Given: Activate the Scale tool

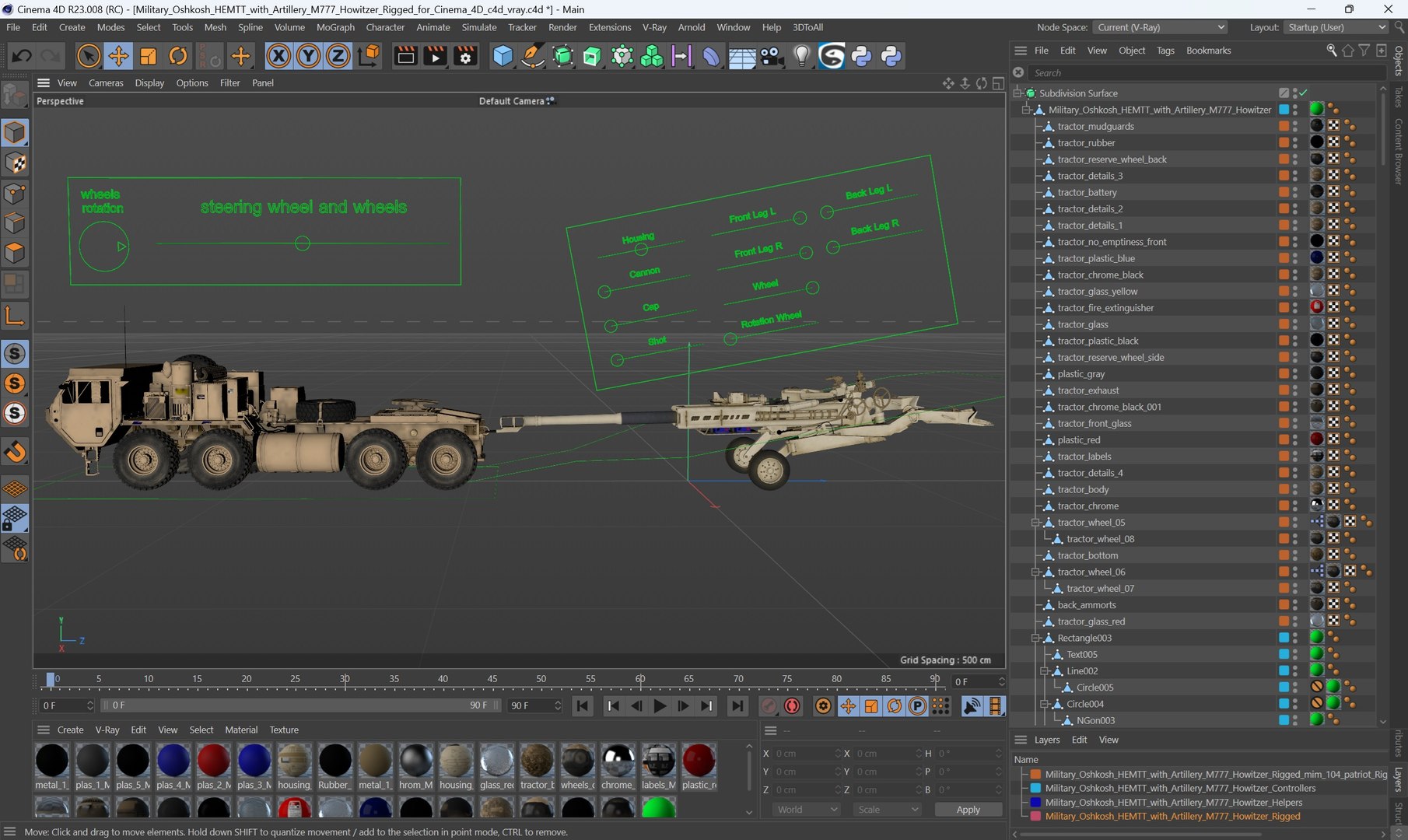Looking at the screenshot, I should point(148,56).
